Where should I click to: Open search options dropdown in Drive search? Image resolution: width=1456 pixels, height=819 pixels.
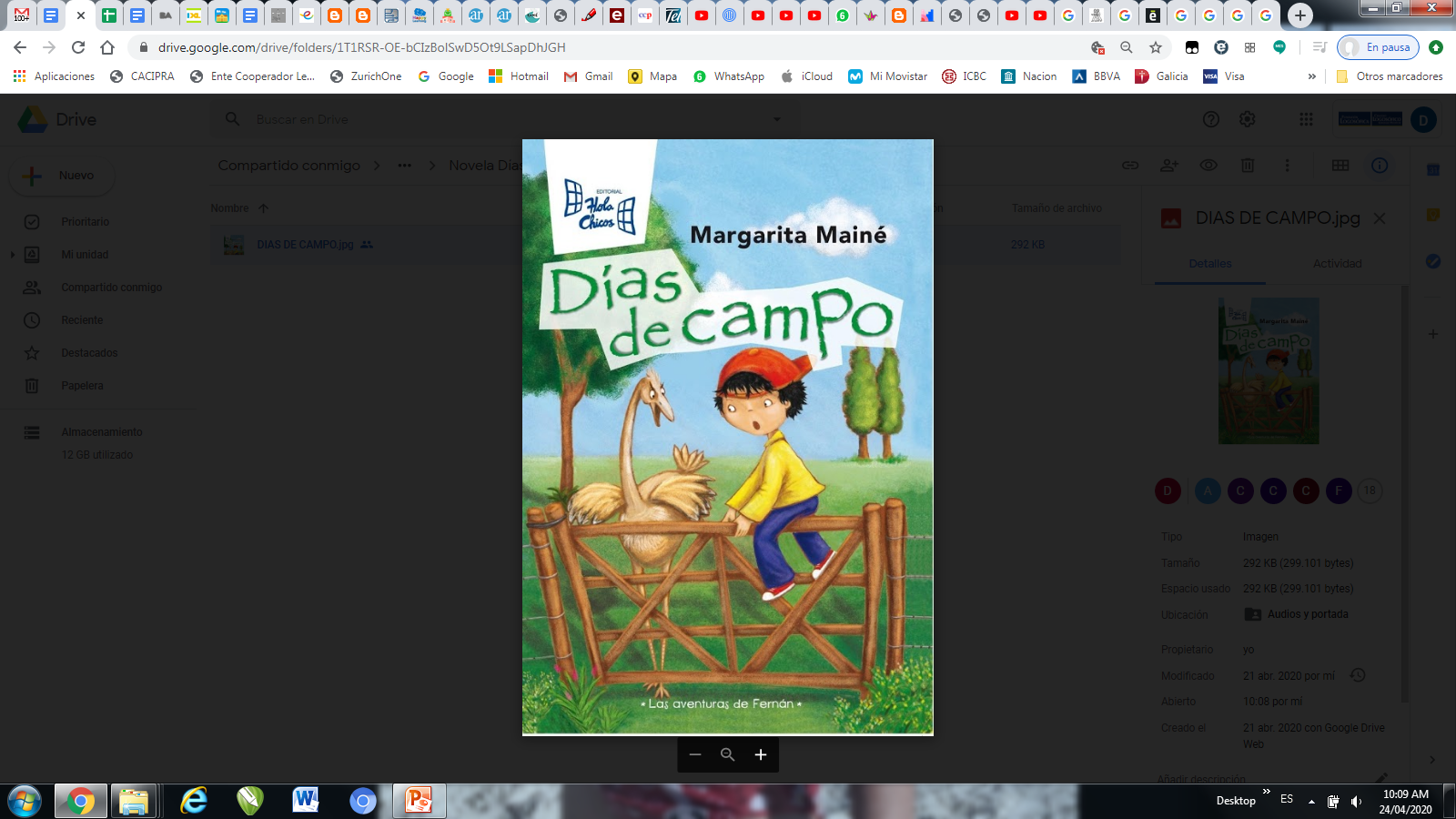point(777,119)
